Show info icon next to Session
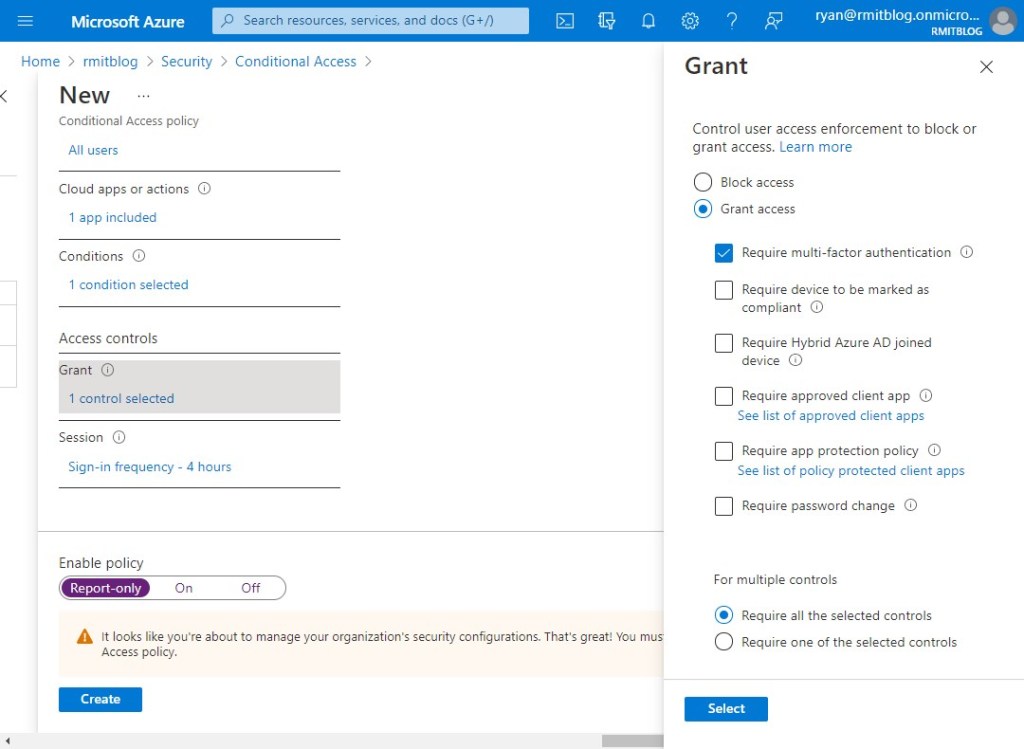The image size is (1024, 749). [119, 438]
